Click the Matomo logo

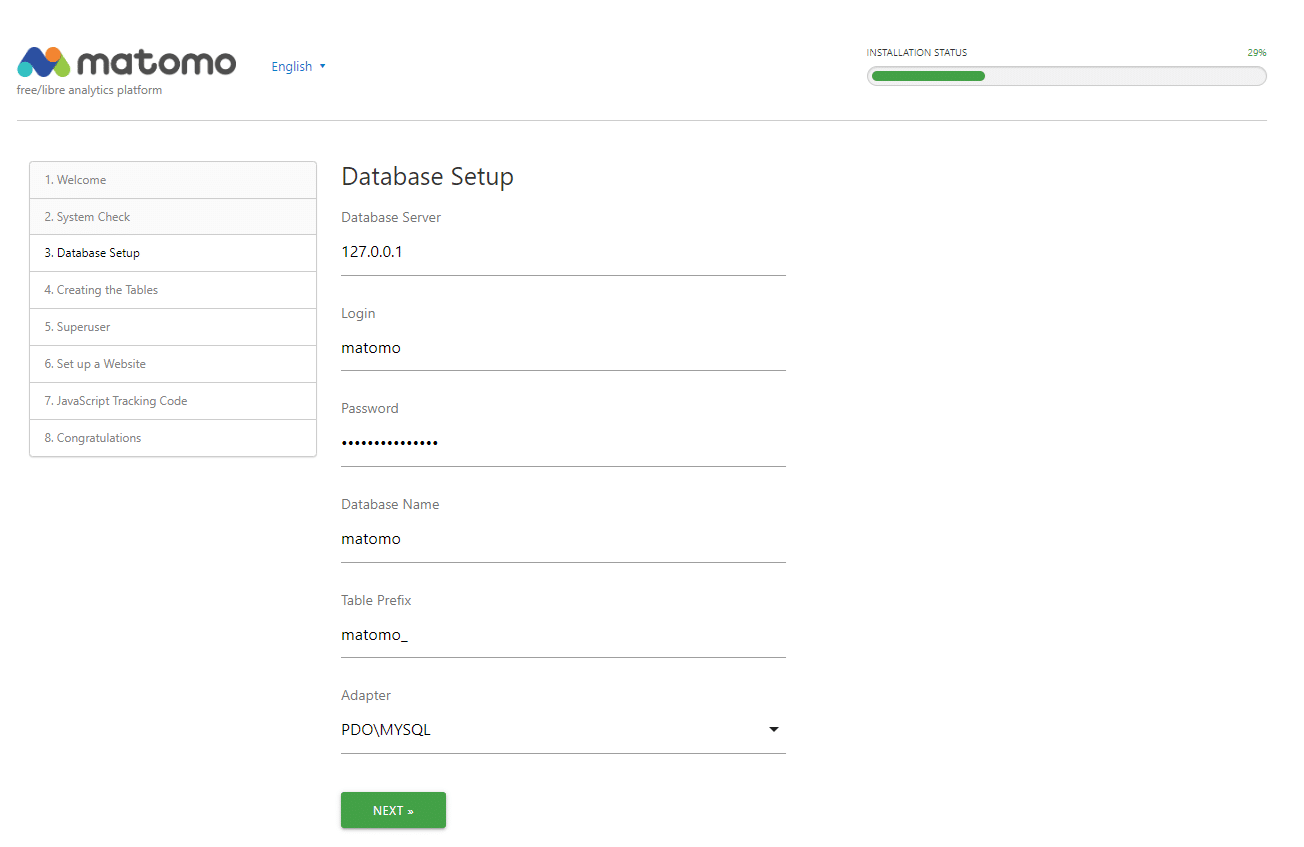[x=126, y=62]
